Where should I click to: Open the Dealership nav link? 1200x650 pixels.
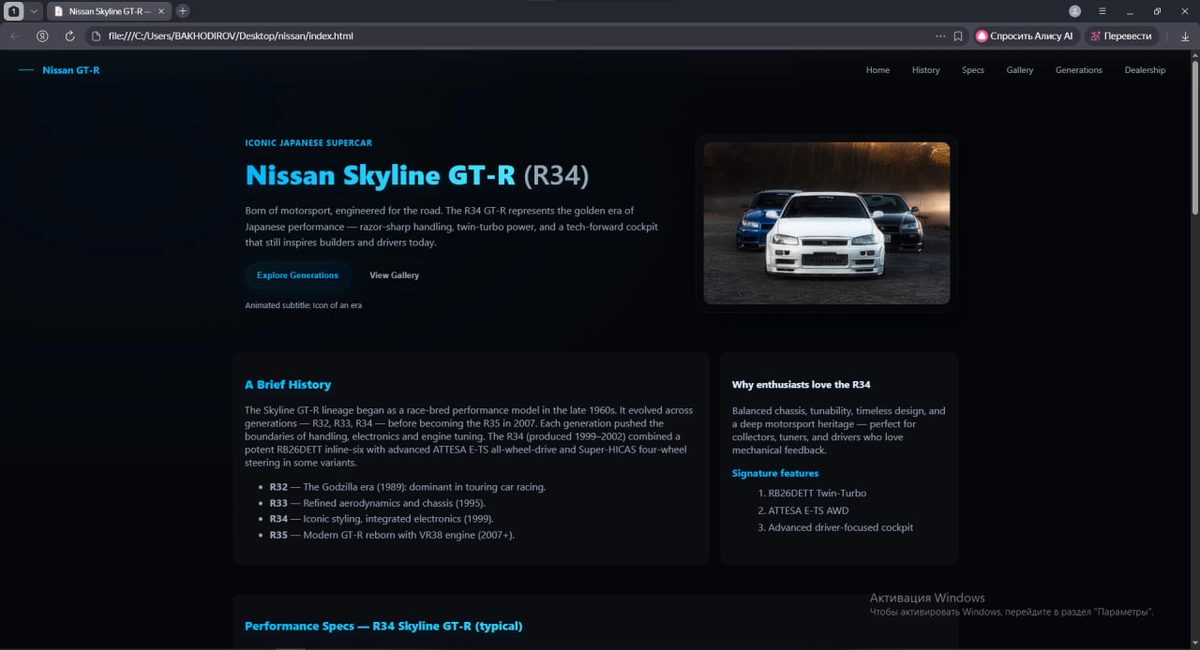(1145, 70)
